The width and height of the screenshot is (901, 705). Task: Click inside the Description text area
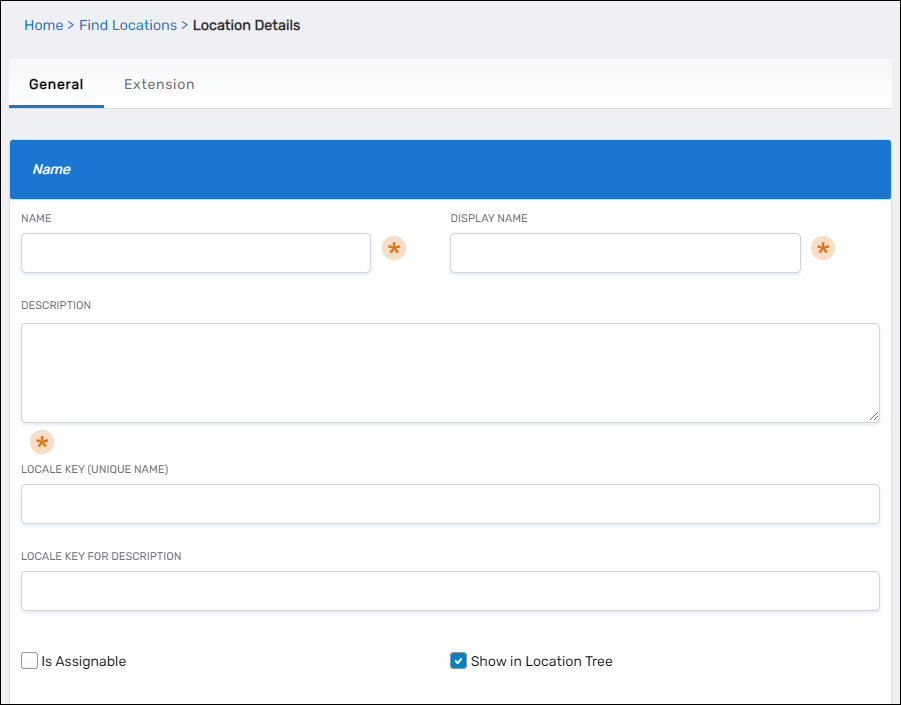pyautogui.click(x=450, y=372)
